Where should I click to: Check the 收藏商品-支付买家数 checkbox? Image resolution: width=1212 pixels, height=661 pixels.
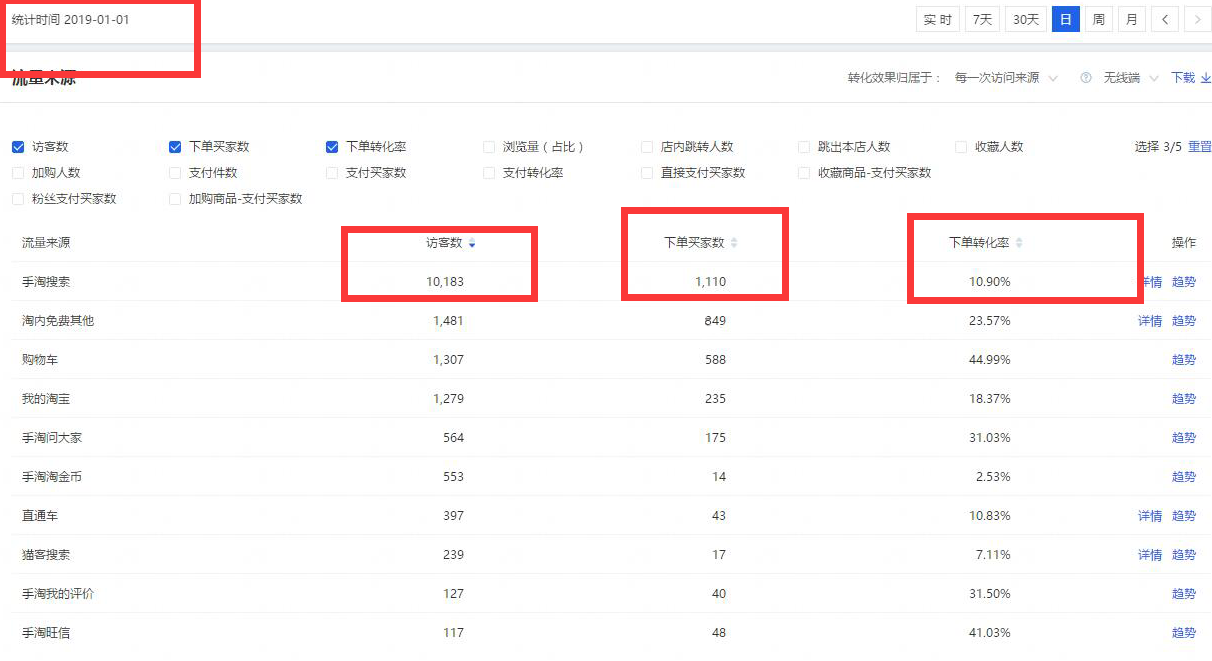804,173
